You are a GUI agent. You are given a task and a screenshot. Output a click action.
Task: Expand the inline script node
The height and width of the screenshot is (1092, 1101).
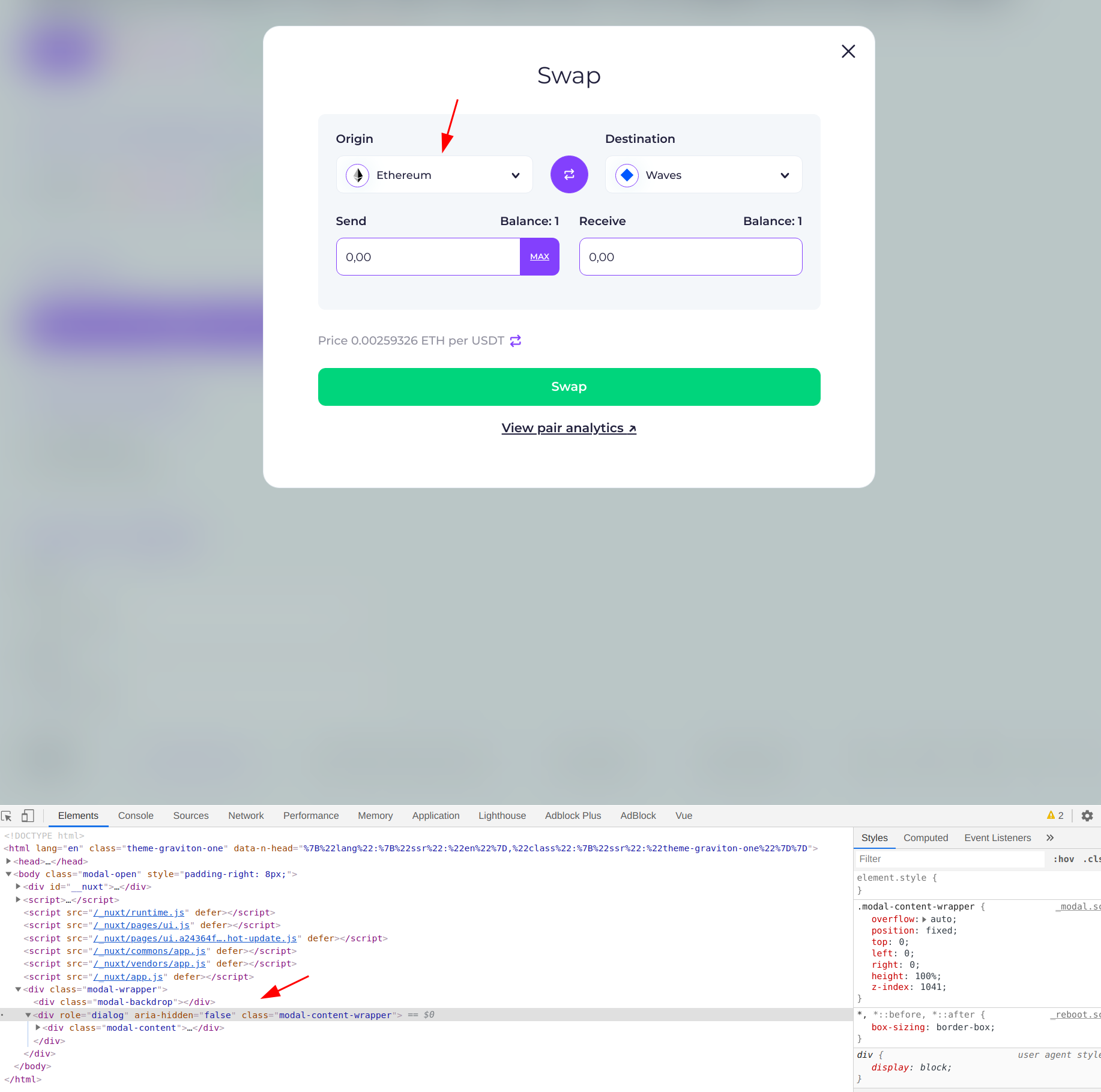point(18,900)
